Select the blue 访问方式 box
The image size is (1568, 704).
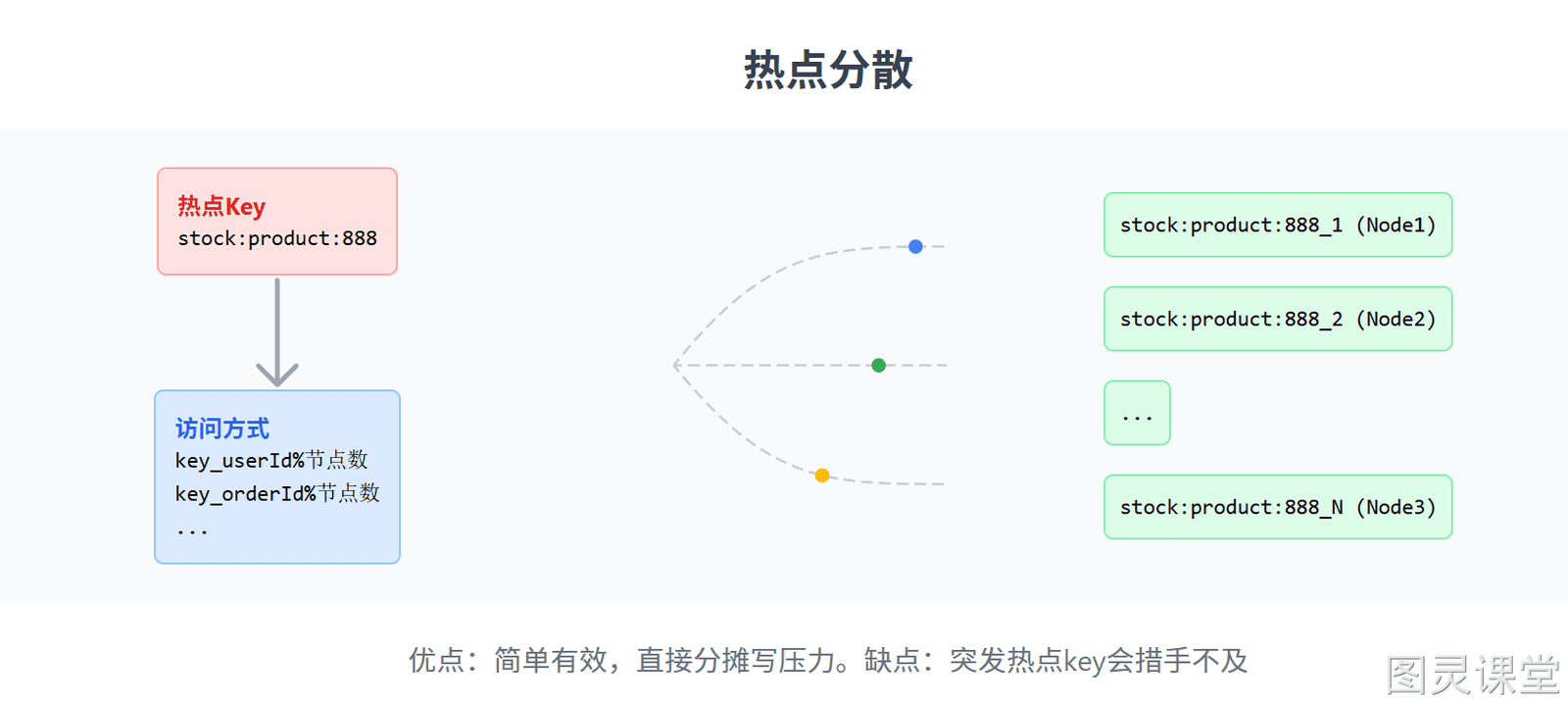(x=277, y=478)
